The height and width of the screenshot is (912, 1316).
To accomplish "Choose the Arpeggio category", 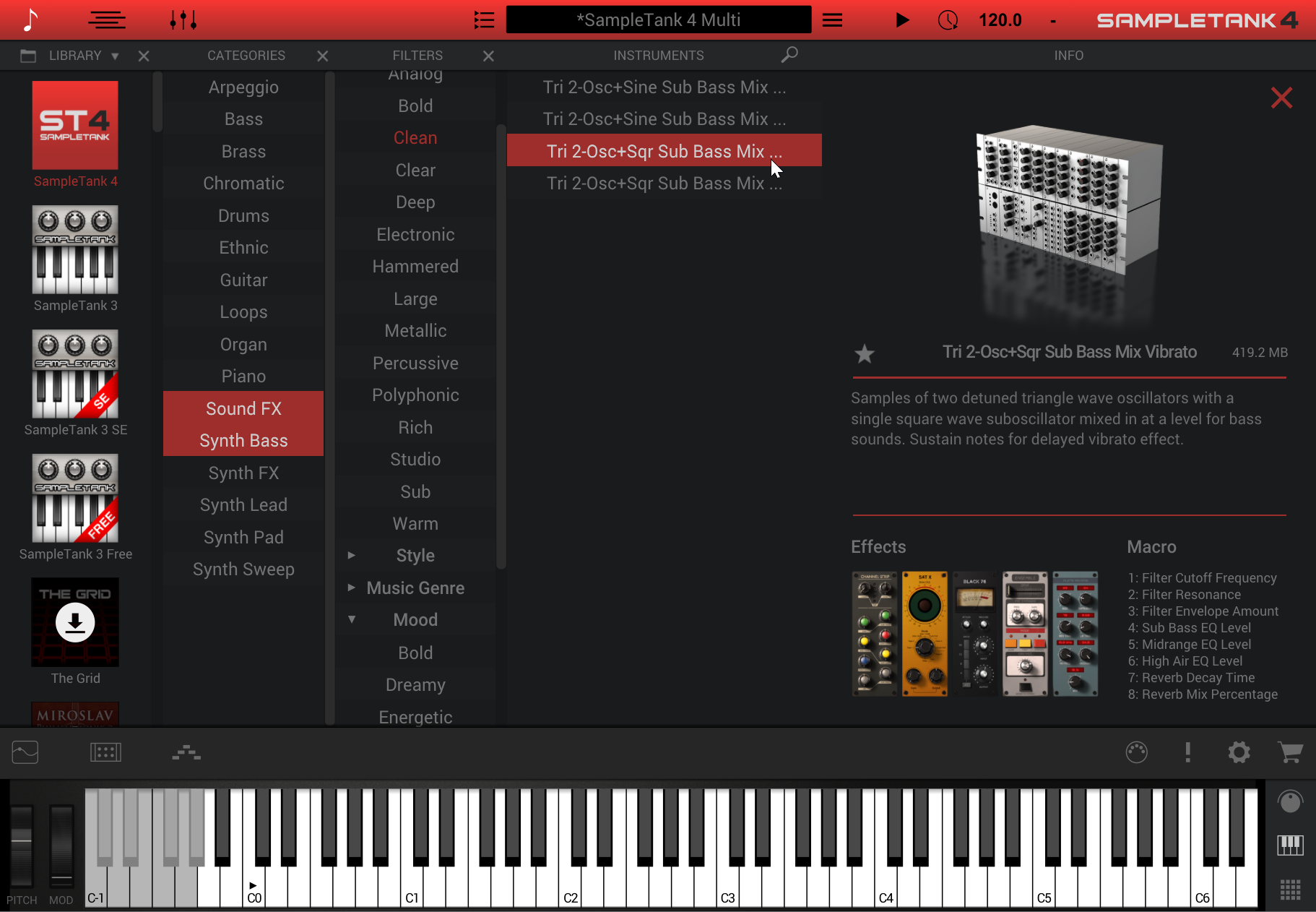I will tap(243, 87).
